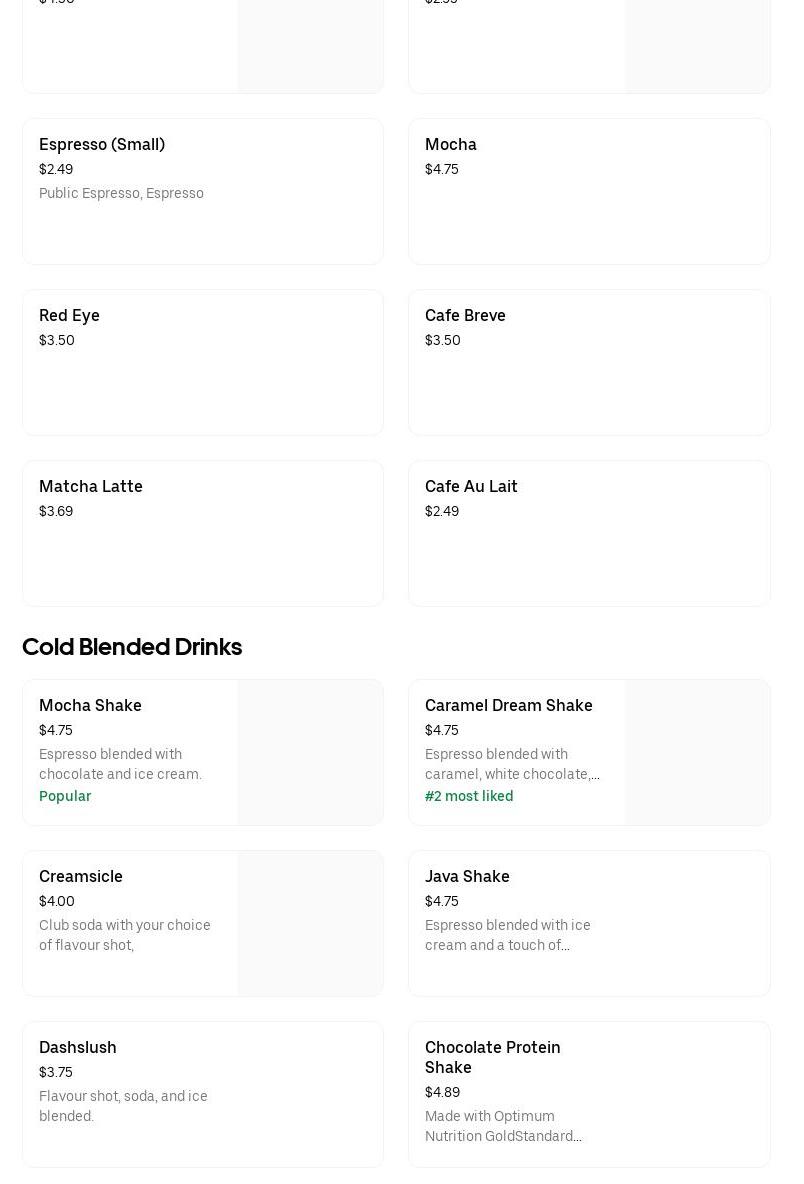Image resolution: width=804 pixels, height=1184 pixels.
Task: Click the Cold Blended Drinks heading
Action: click(132, 647)
